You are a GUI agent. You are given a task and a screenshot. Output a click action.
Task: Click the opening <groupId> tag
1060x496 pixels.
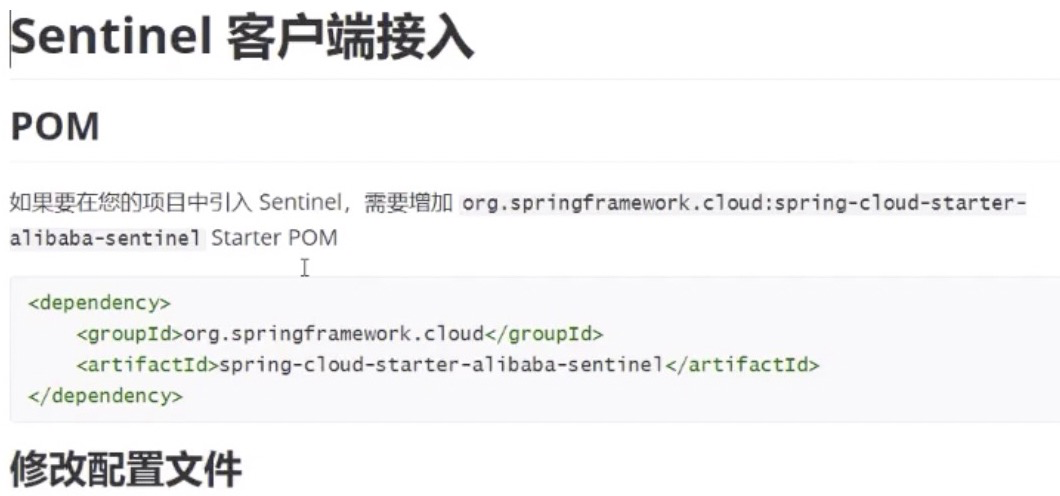(x=130, y=334)
